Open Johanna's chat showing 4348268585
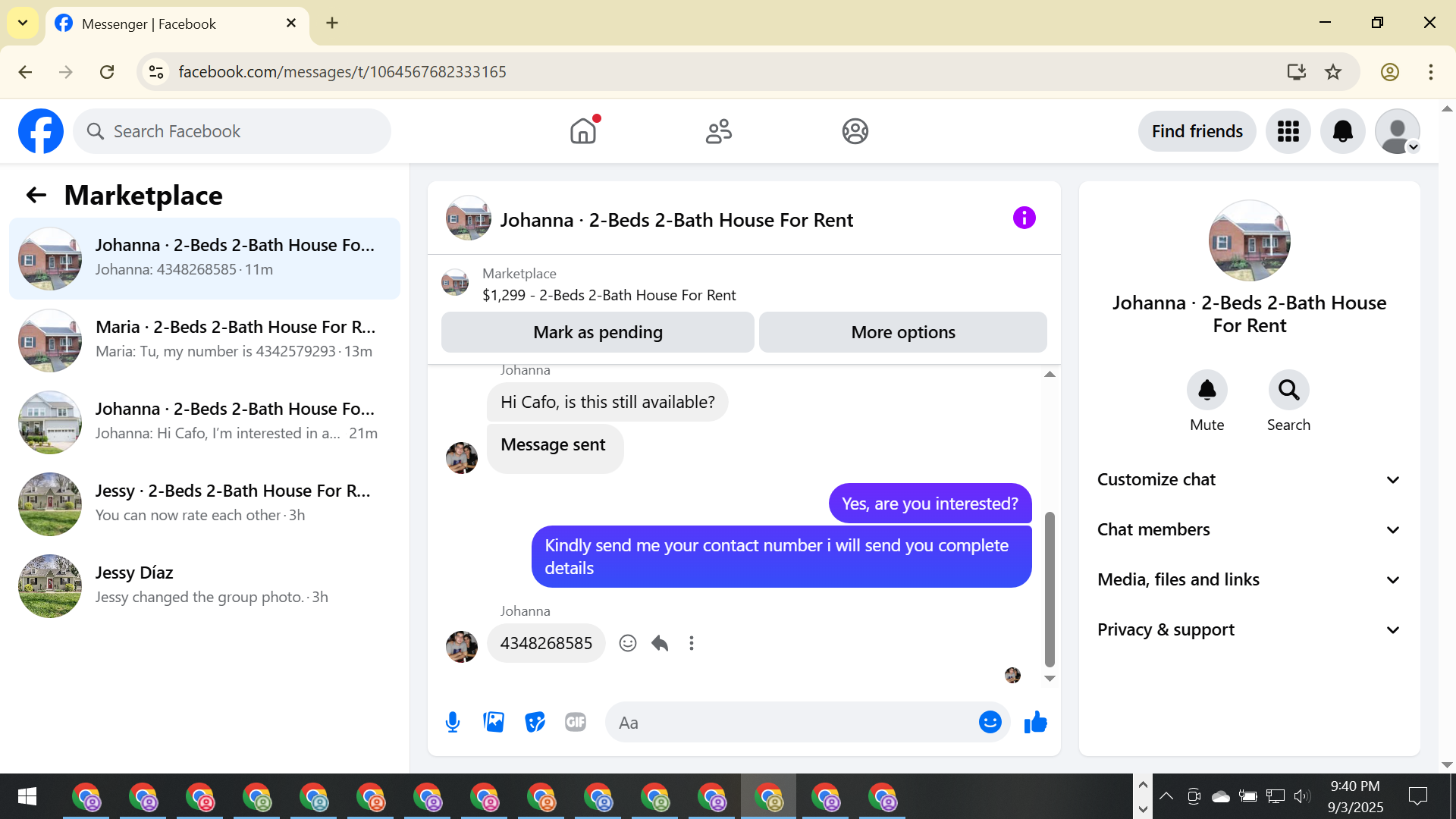This screenshot has height=819, width=1456. click(205, 259)
